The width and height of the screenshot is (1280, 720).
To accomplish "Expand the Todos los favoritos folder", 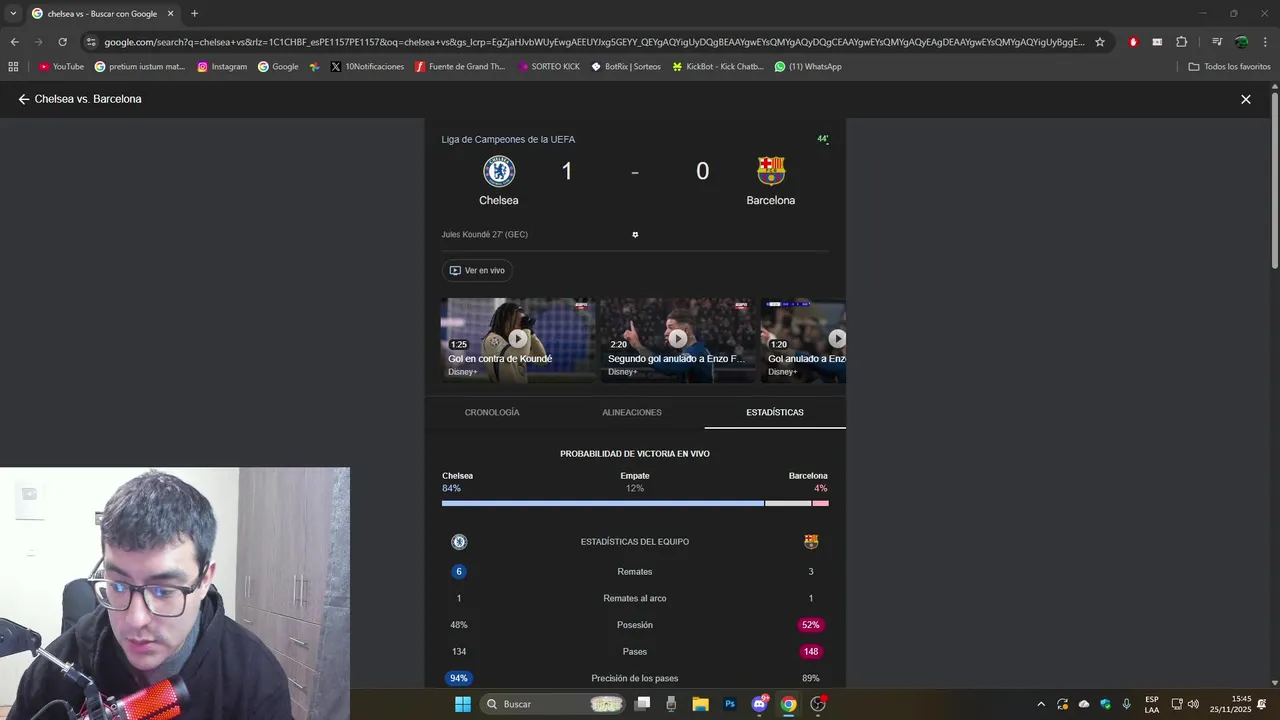I will 1229,67.
